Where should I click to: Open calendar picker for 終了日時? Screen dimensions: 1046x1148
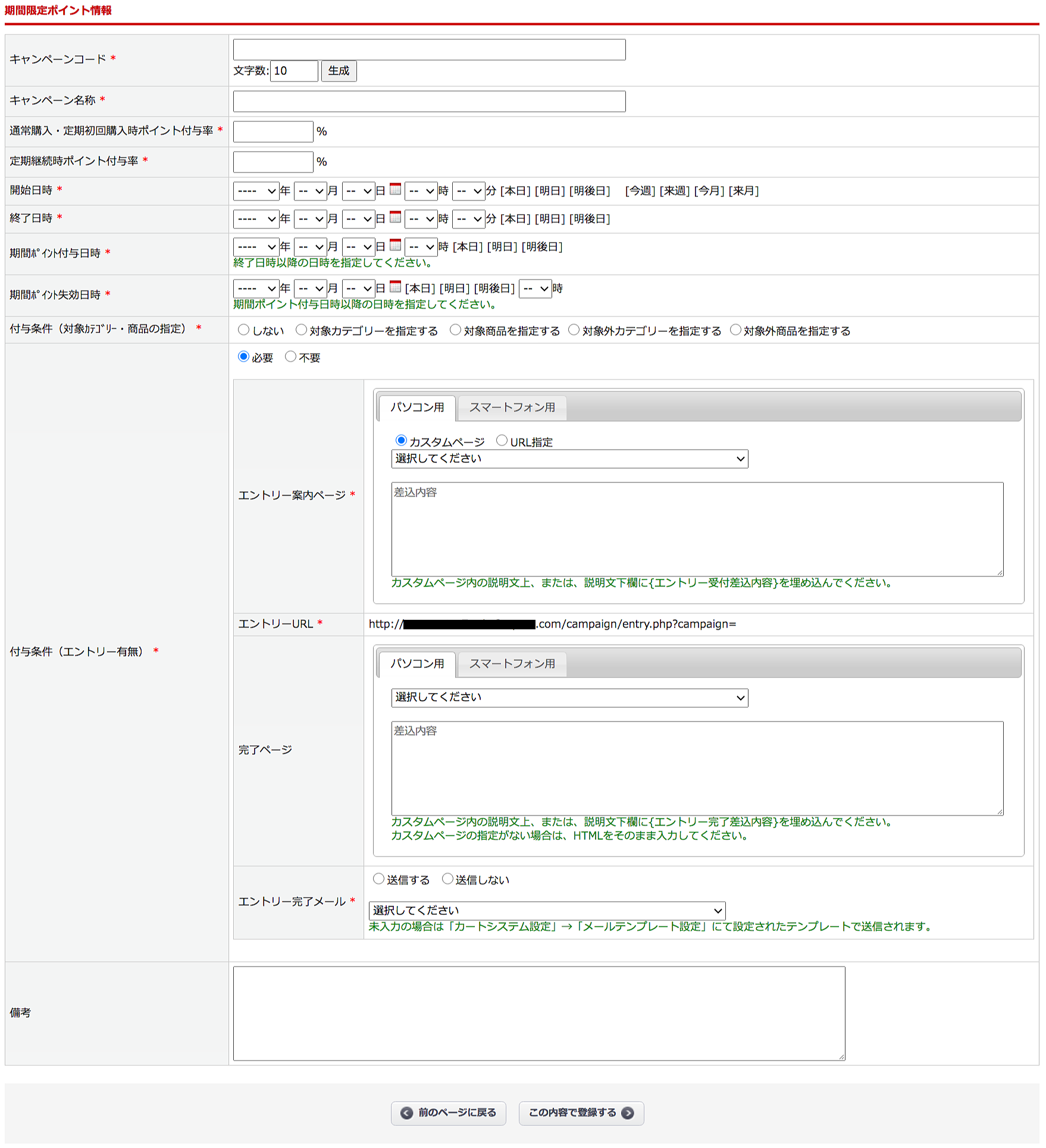point(395,218)
